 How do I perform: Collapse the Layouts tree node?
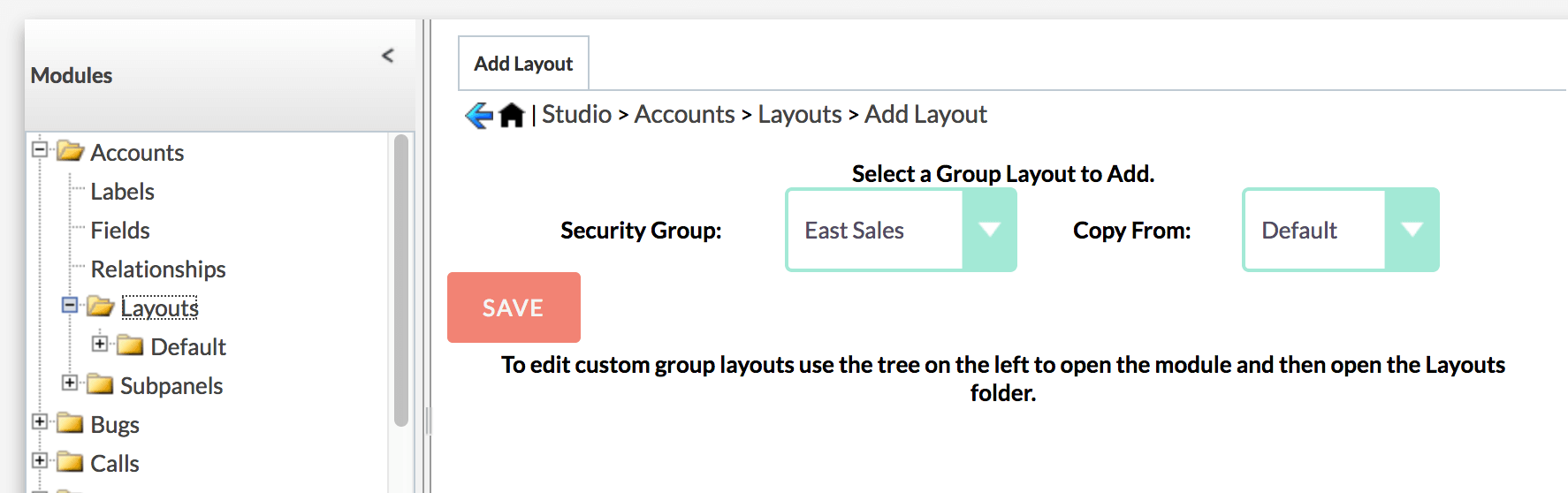click(70, 305)
